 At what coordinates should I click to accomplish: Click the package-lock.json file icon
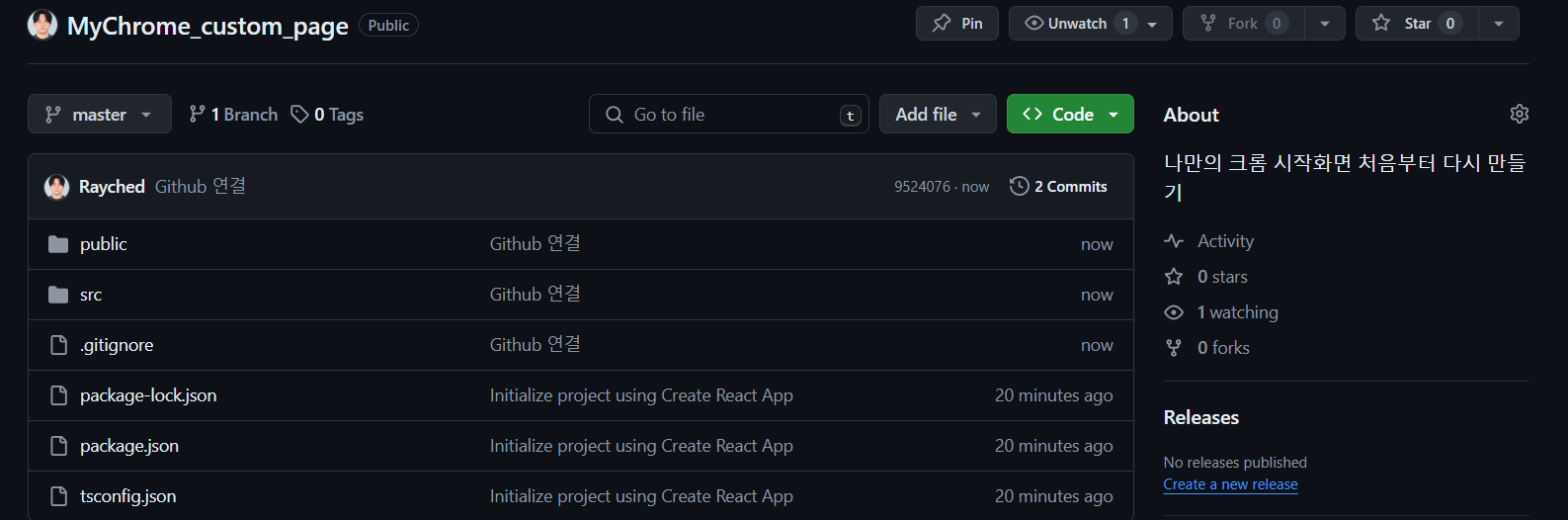click(x=58, y=395)
